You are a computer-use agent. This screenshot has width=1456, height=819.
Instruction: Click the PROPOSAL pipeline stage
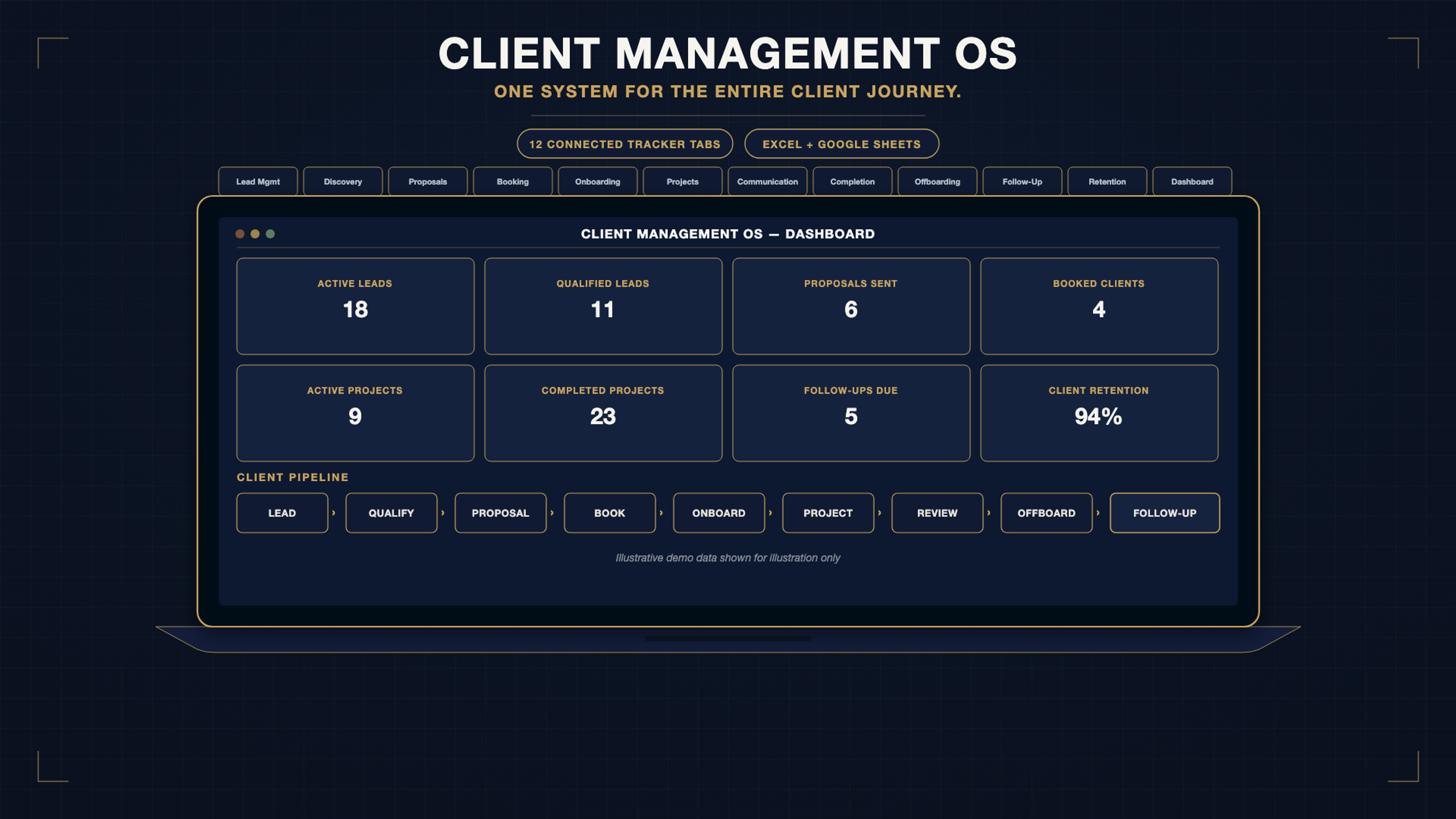point(500,513)
